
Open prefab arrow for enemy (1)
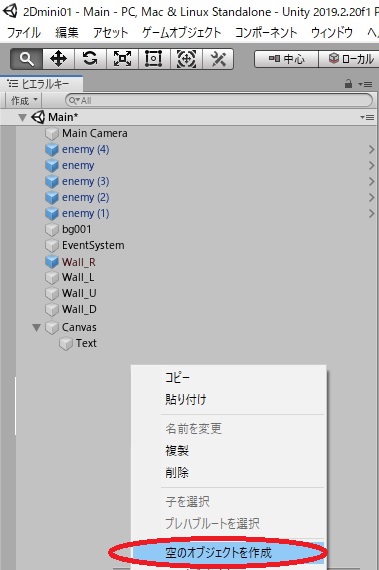pos(371,213)
